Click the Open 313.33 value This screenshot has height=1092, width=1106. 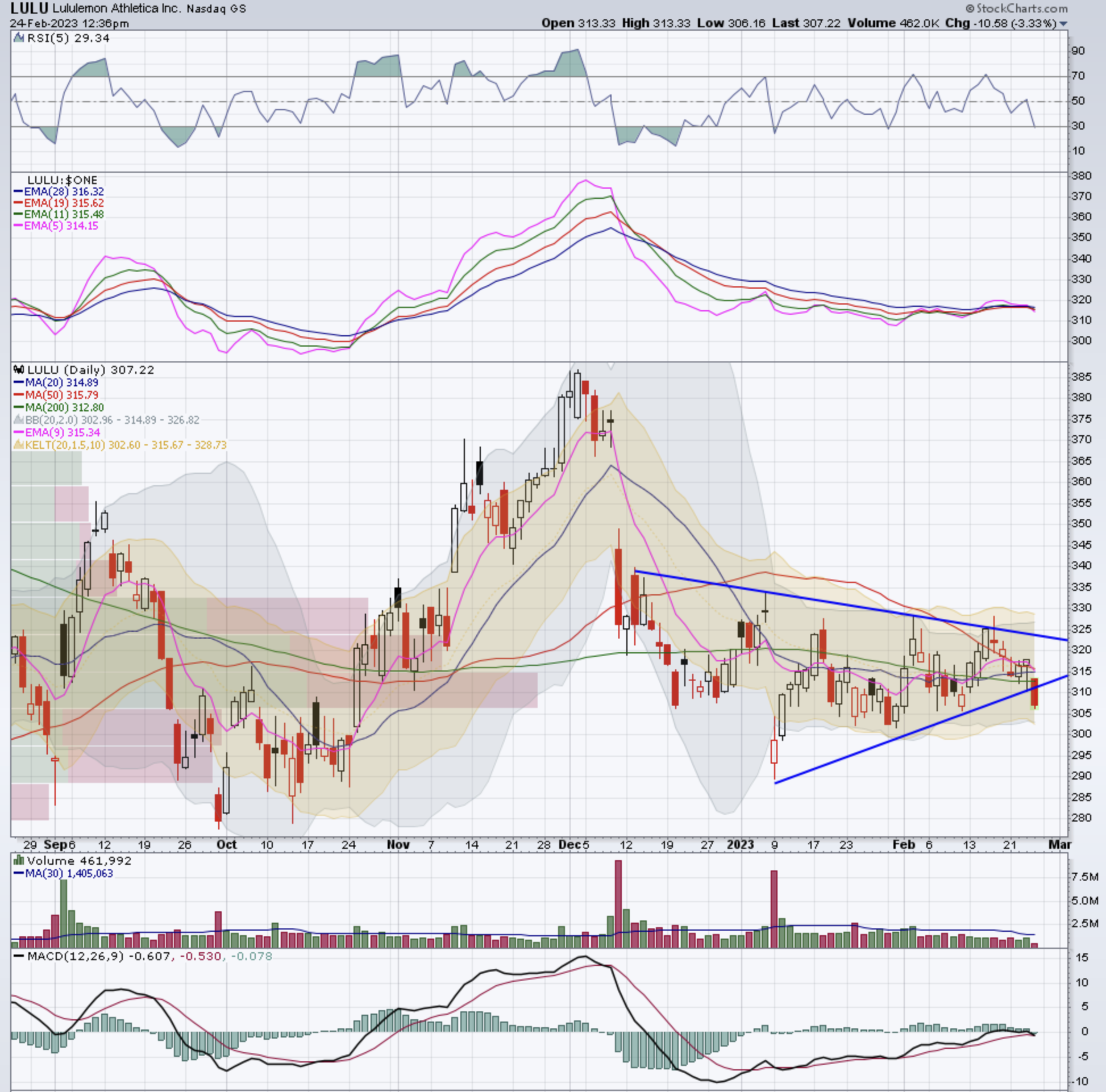[578, 23]
